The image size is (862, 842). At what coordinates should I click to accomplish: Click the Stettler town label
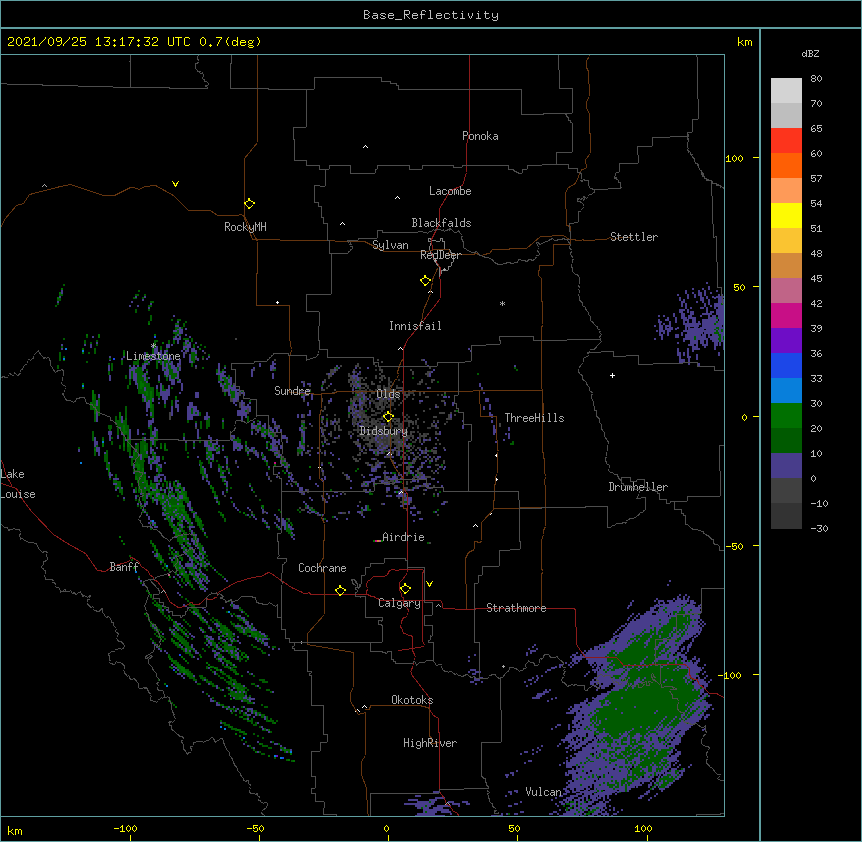634,237
